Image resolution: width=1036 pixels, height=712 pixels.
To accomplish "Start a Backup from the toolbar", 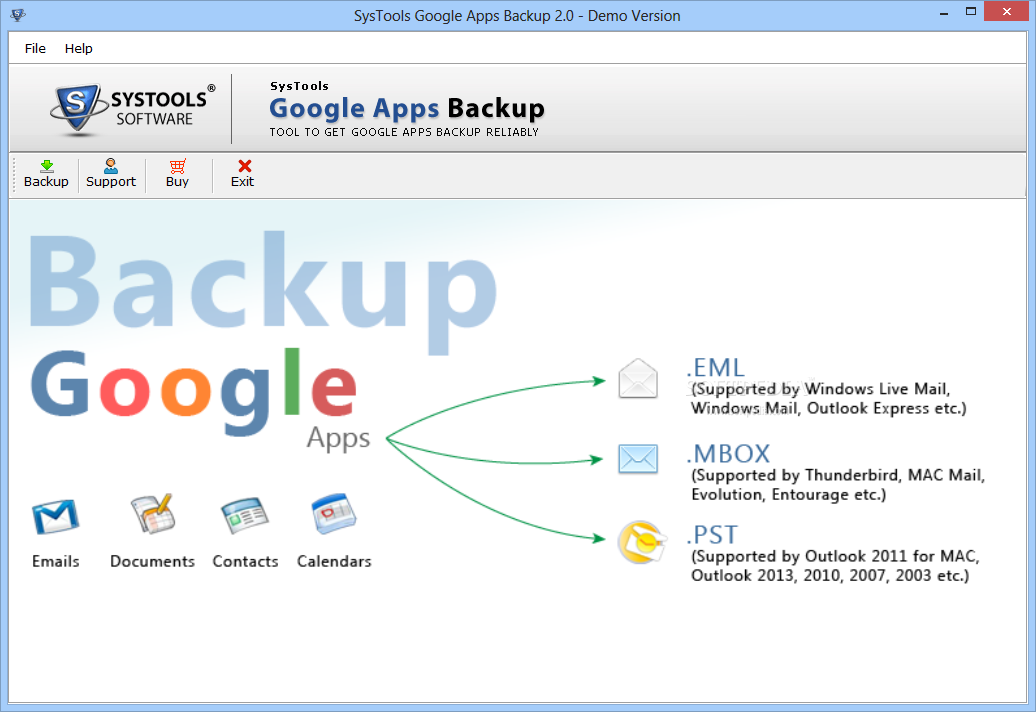I will point(46,174).
